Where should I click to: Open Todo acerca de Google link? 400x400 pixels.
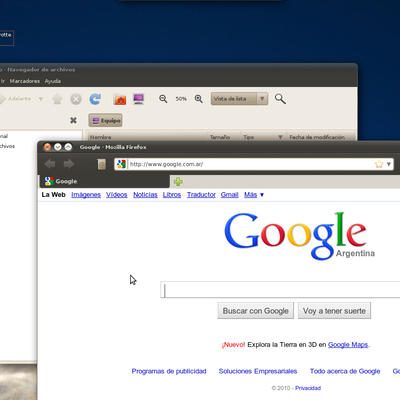click(x=345, y=371)
